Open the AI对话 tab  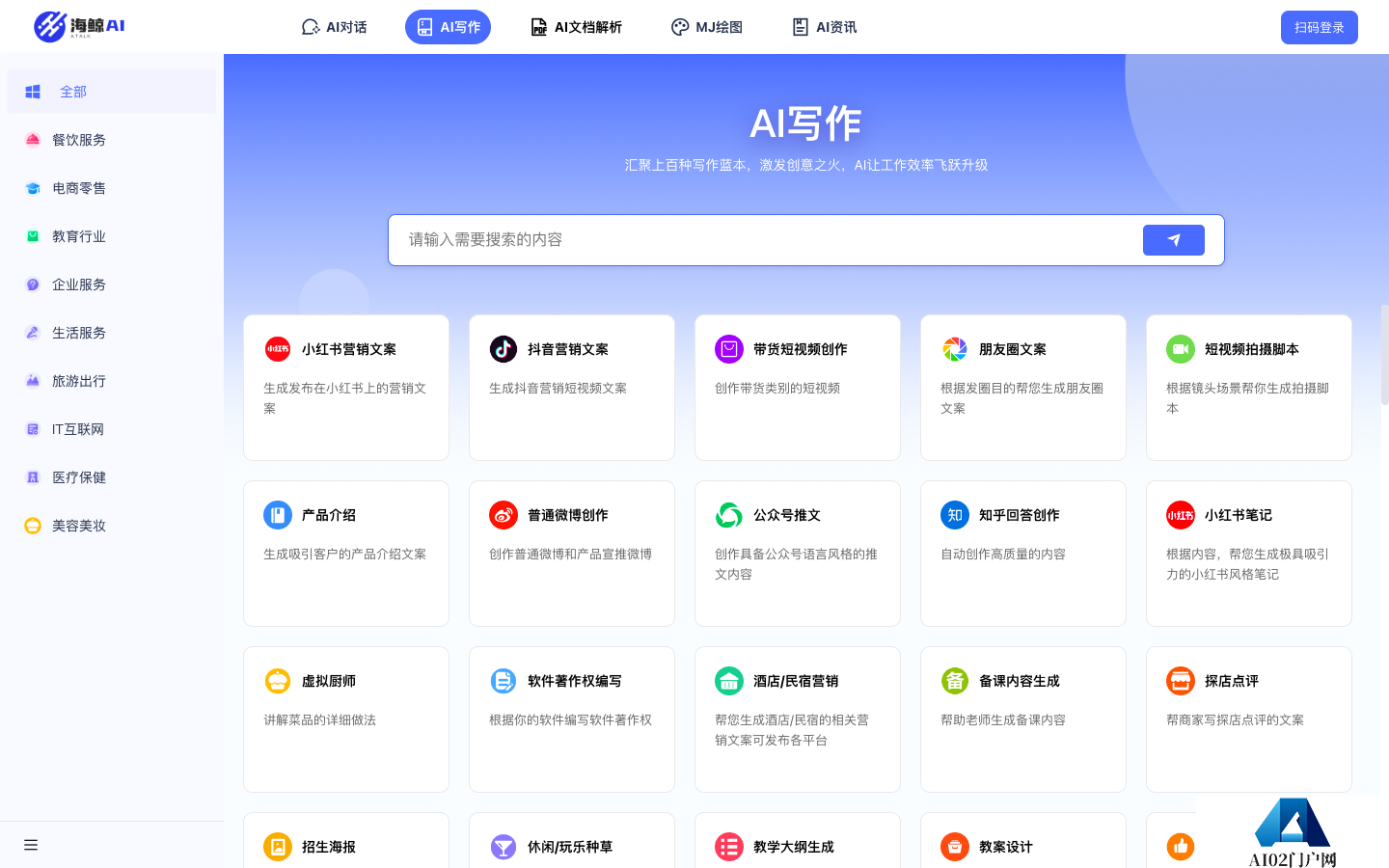click(x=335, y=27)
